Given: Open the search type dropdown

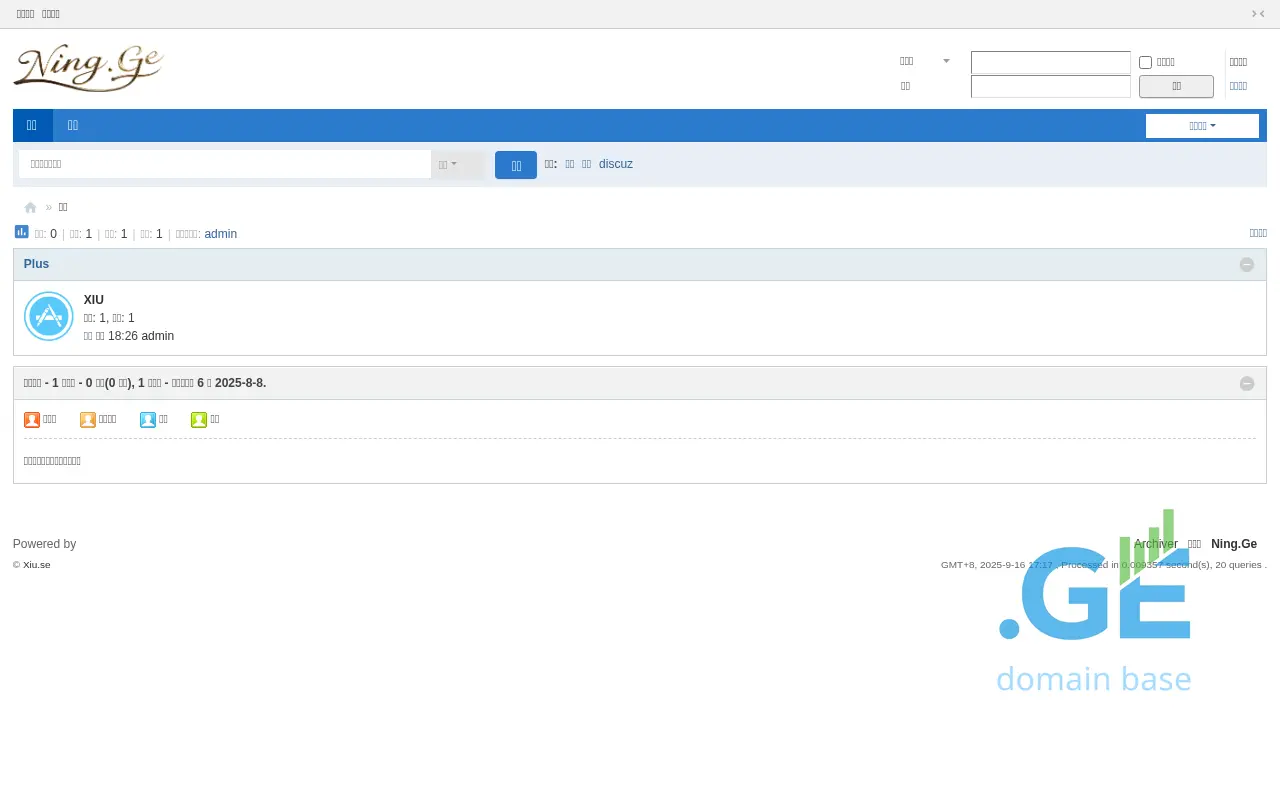Looking at the screenshot, I should click(448, 165).
